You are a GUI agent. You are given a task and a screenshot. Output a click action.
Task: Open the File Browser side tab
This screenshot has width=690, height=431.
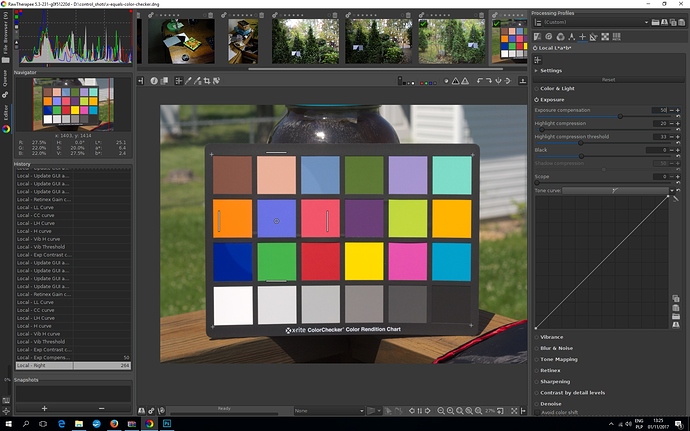click(5, 37)
